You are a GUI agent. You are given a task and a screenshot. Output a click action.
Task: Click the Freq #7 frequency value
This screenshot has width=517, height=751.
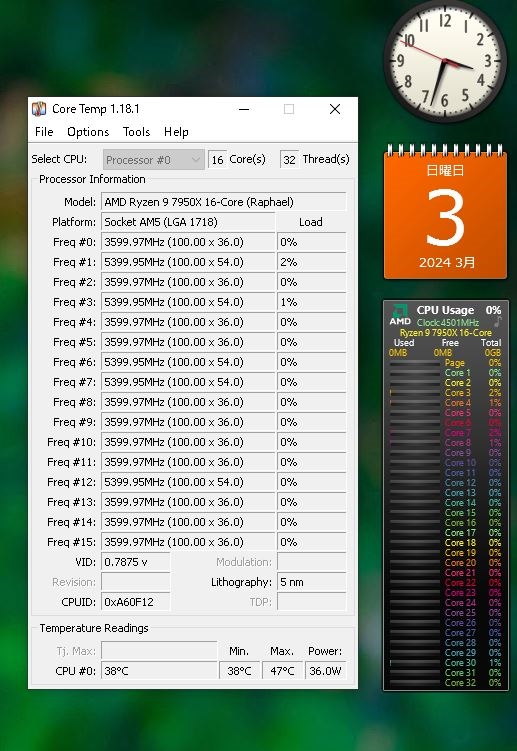(188, 382)
